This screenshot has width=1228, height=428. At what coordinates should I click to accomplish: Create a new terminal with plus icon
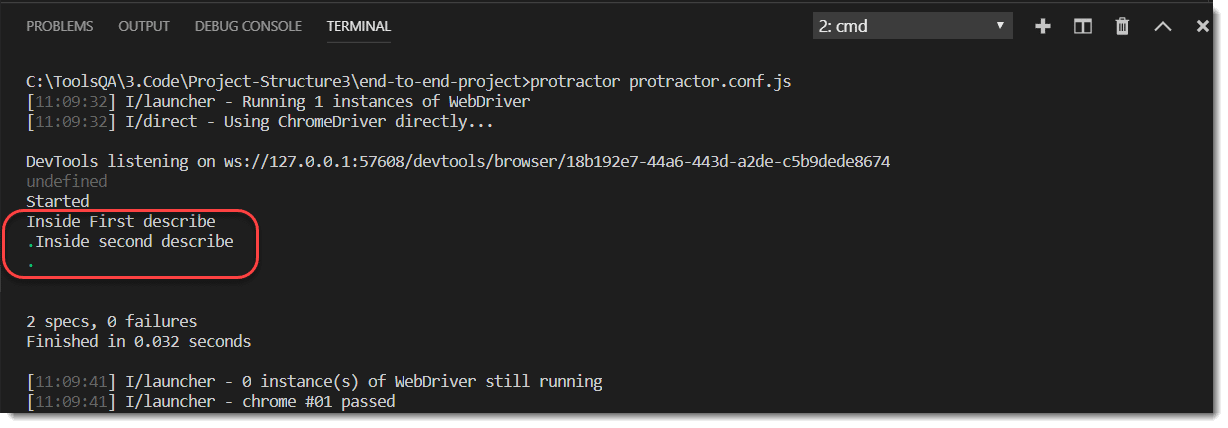[x=1043, y=27]
